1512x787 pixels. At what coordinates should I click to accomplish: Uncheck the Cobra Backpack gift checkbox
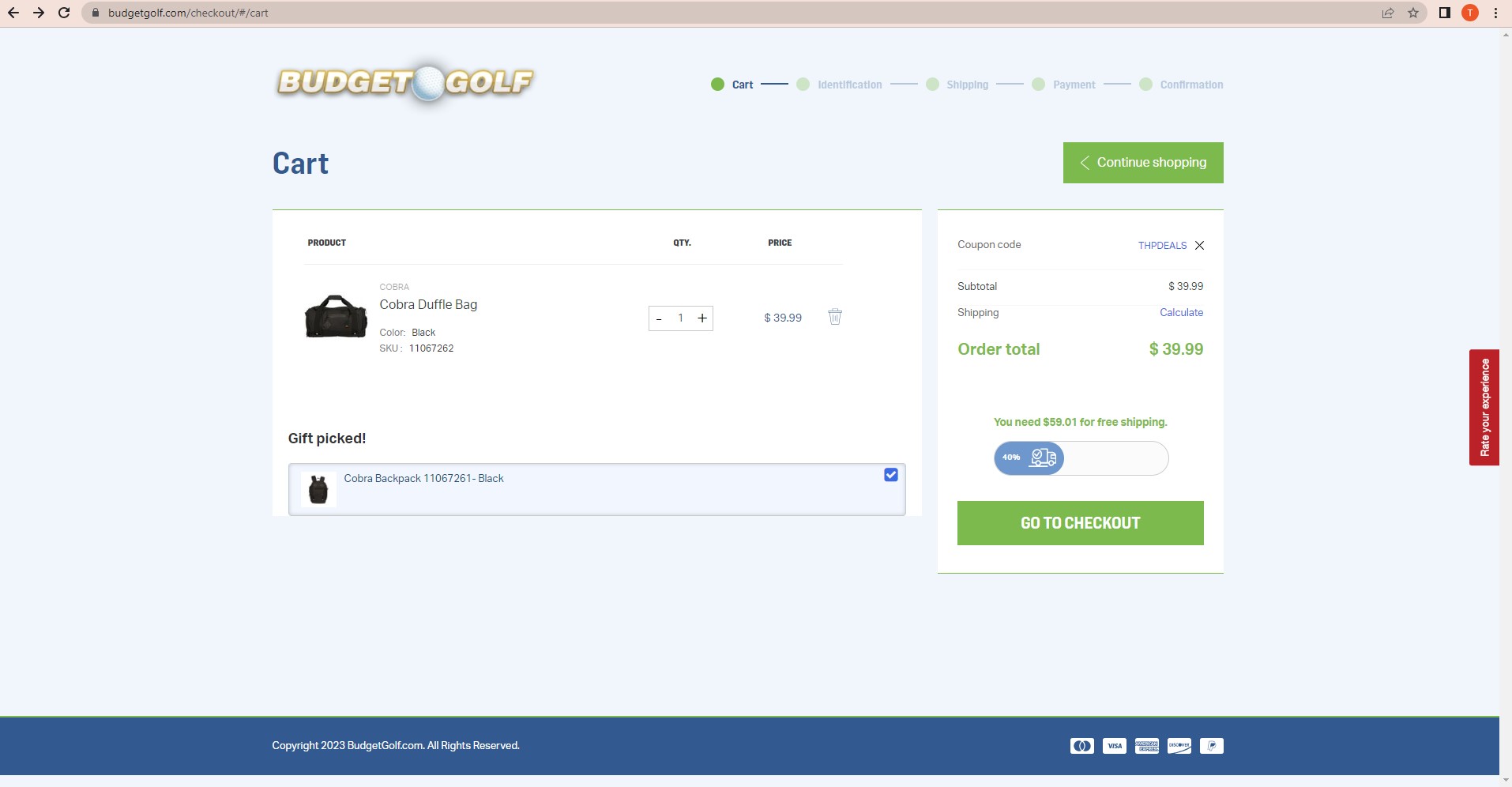coord(891,475)
